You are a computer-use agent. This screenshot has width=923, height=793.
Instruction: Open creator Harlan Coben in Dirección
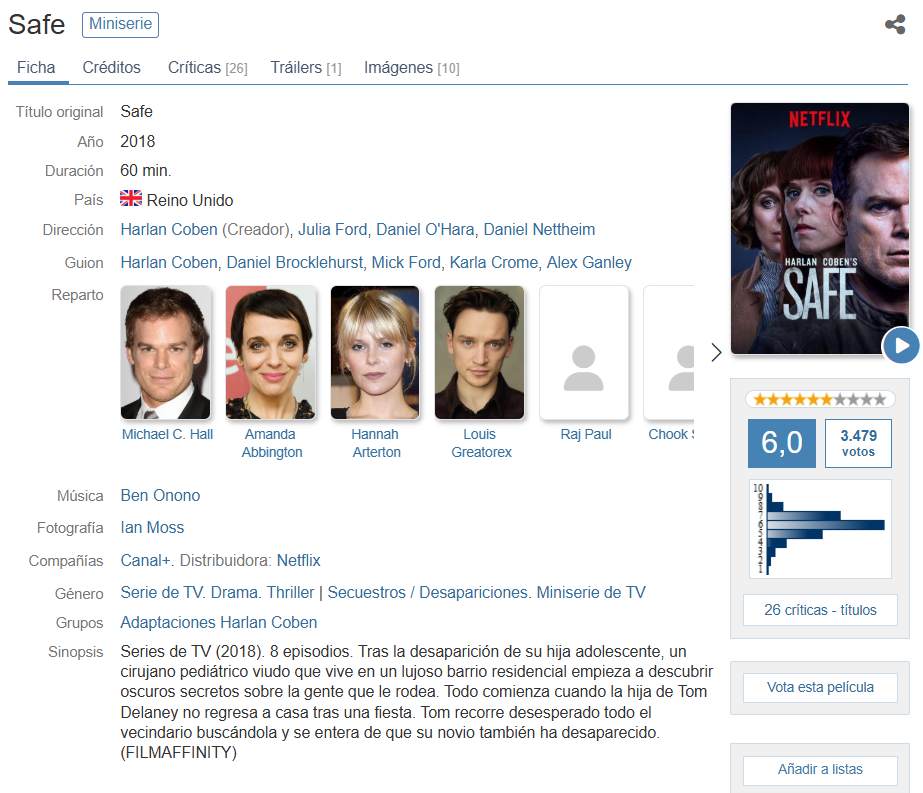coord(169,230)
